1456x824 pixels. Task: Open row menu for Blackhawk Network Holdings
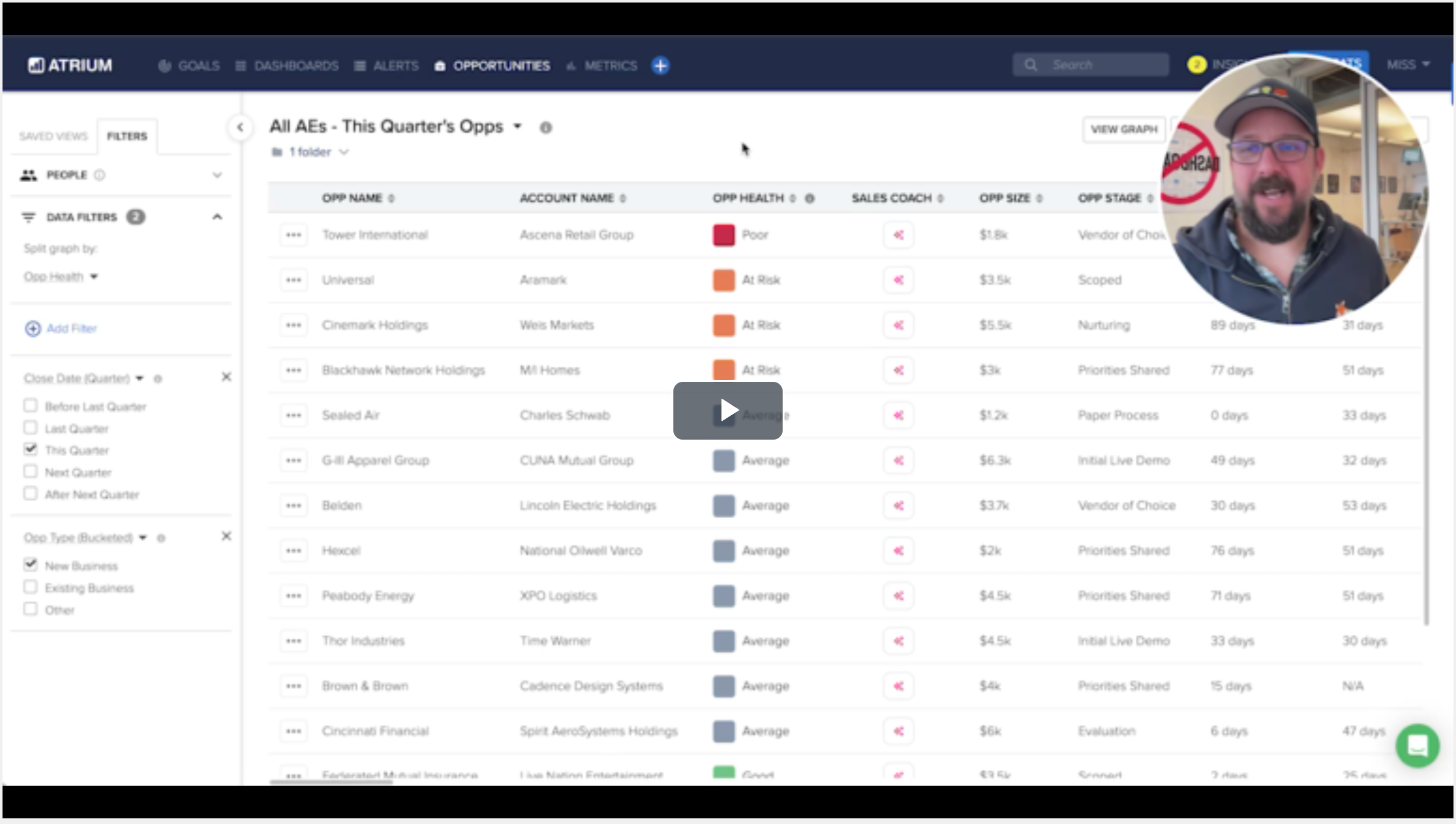pos(293,371)
